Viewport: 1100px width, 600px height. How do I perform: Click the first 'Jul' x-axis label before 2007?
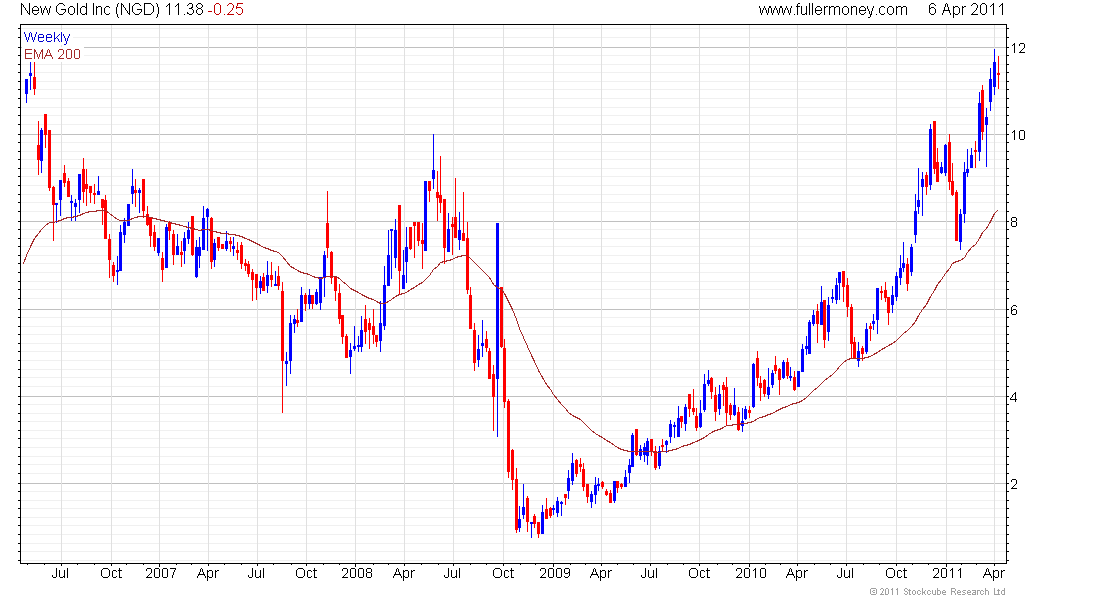(60, 573)
